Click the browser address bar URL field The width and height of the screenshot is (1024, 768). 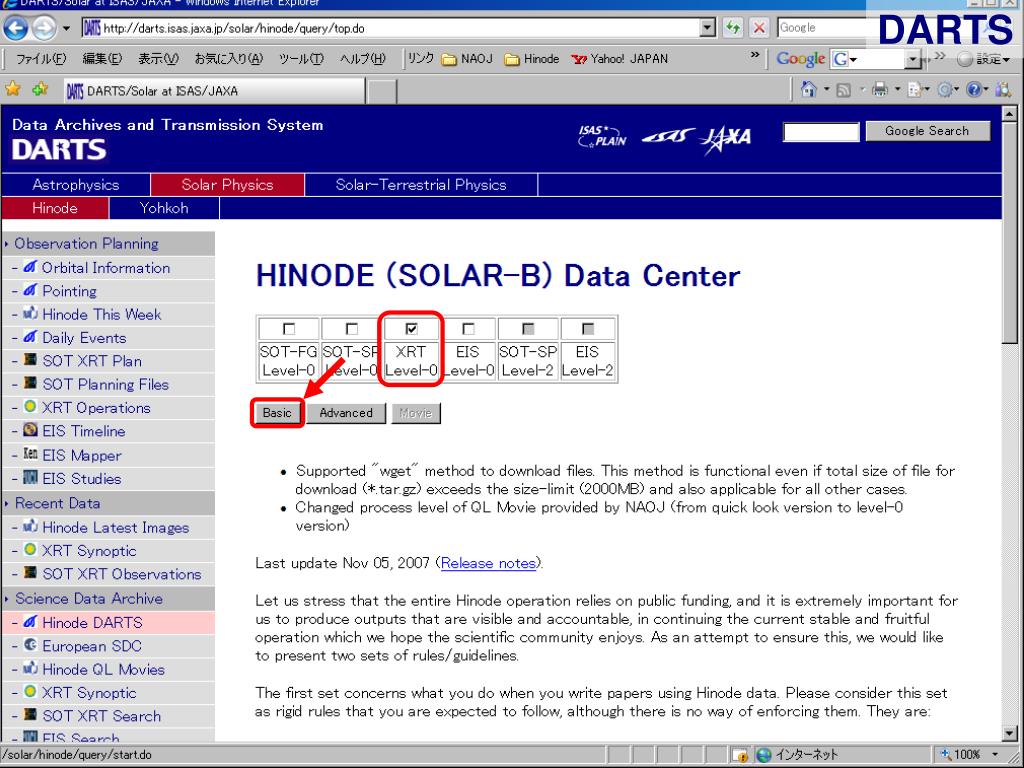[392, 28]
